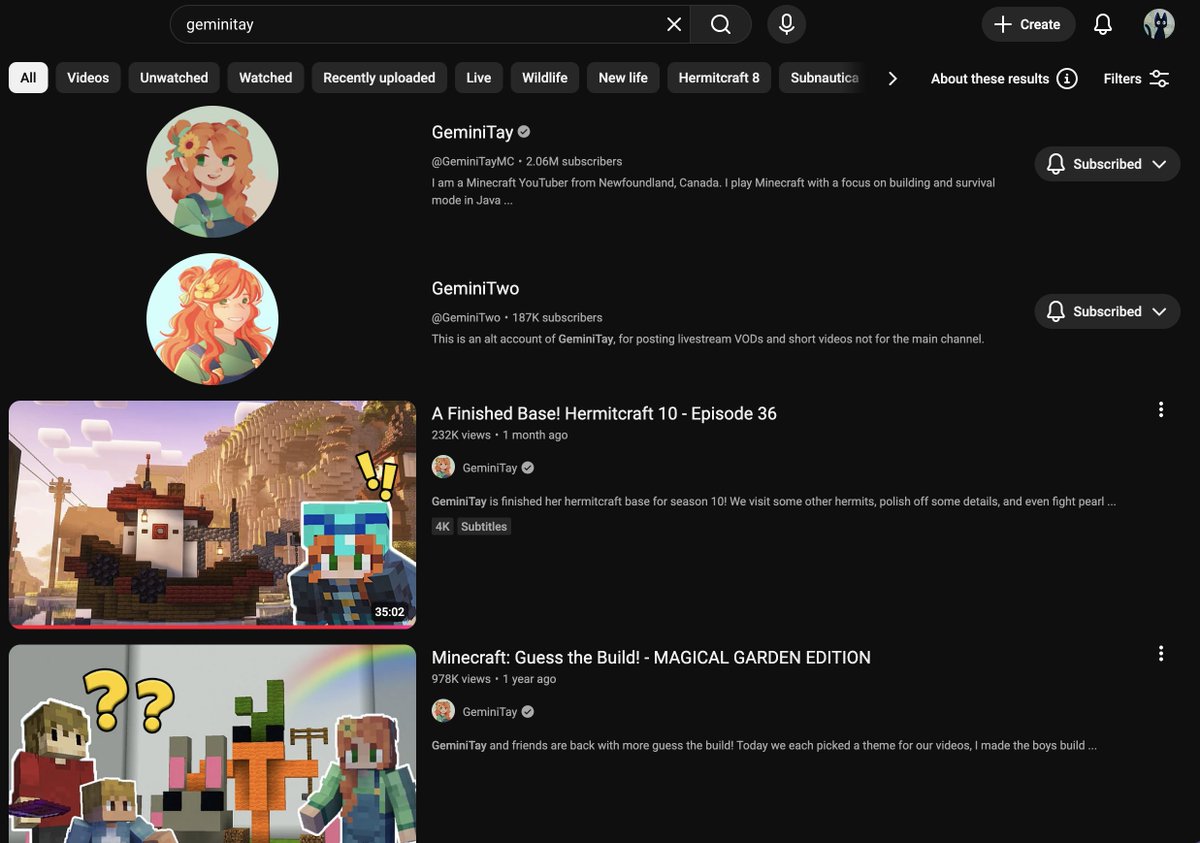Click the GeminiTwo alt account description

[708, 339]
